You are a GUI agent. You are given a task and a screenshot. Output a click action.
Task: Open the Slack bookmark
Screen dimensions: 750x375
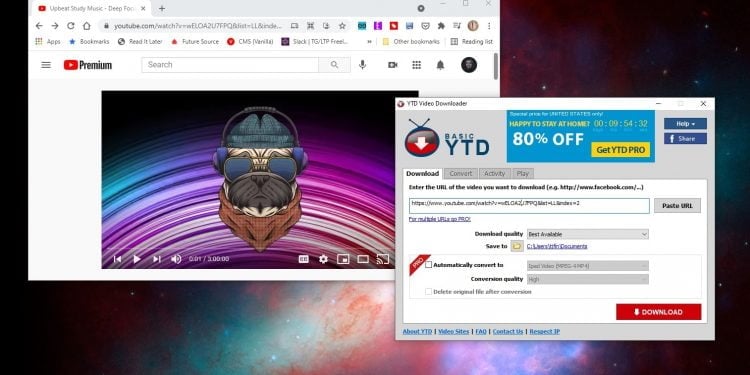(x=315, y=42)
